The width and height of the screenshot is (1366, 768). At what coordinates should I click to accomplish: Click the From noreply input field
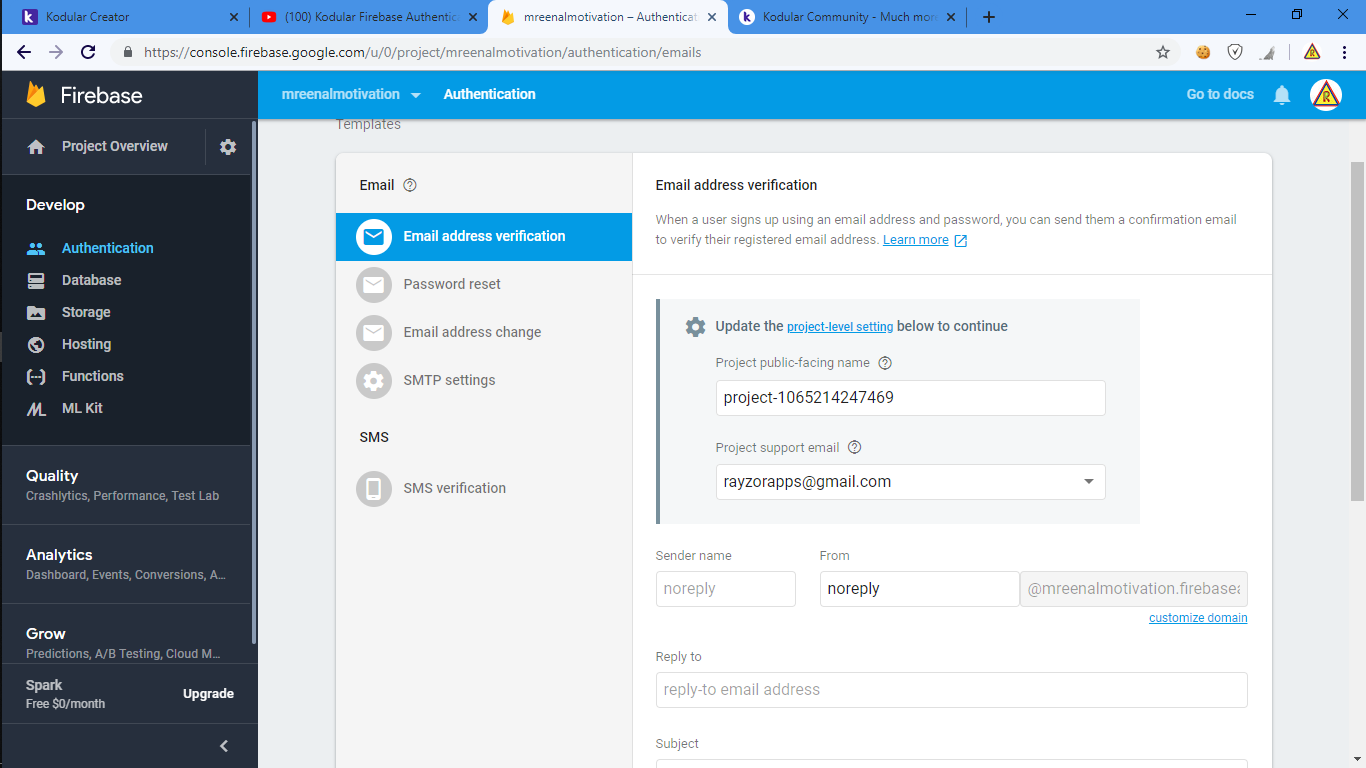[x=919, y=589]
